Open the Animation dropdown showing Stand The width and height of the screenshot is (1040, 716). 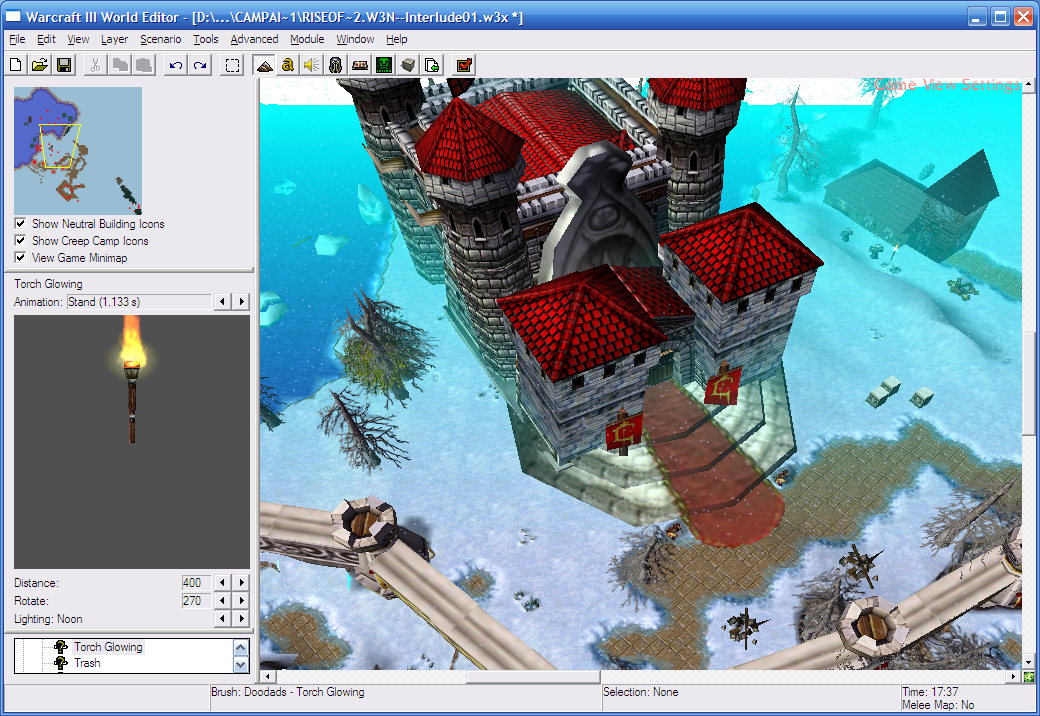click(x=139, y=302)
